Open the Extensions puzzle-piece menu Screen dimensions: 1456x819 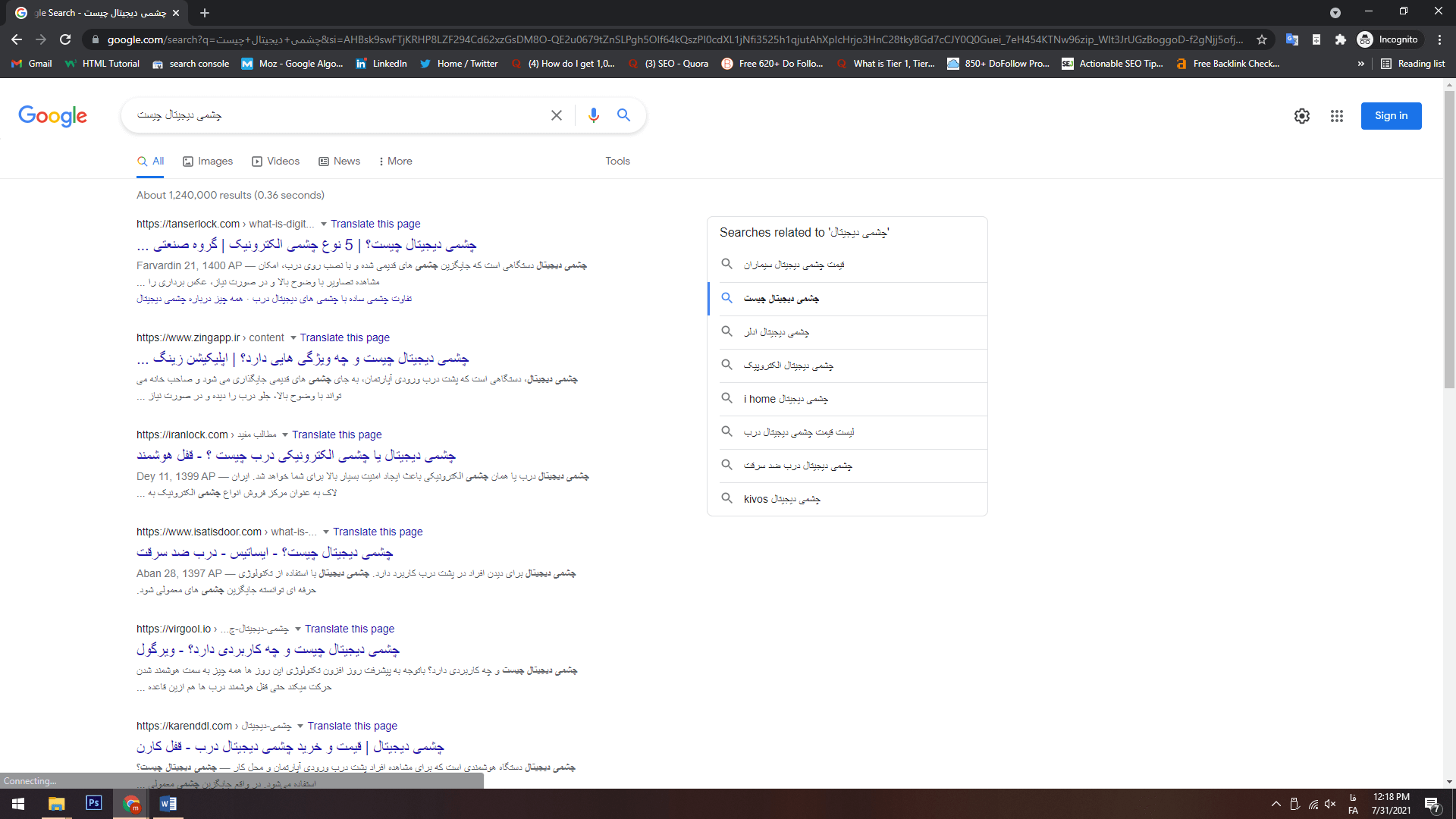pyautogui.click(x=1341, y=39)
